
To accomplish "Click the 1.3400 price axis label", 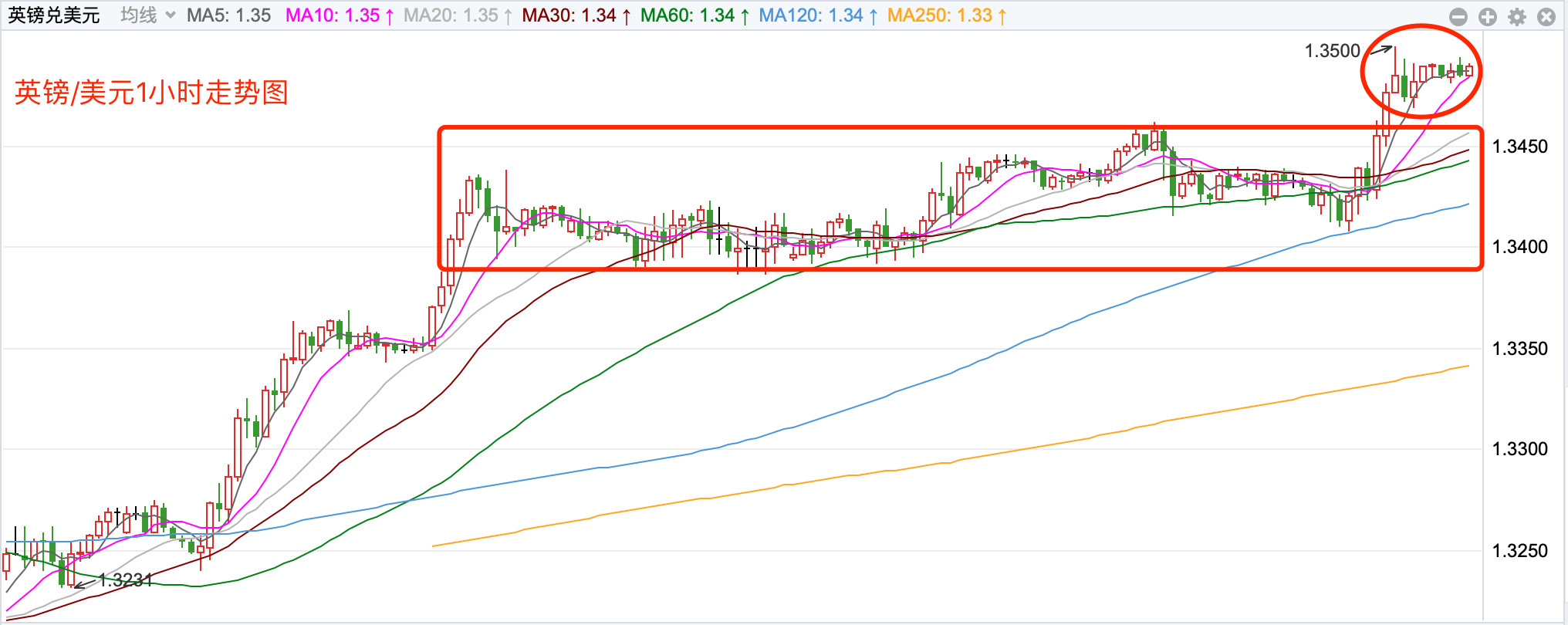I will (1520, 247).
